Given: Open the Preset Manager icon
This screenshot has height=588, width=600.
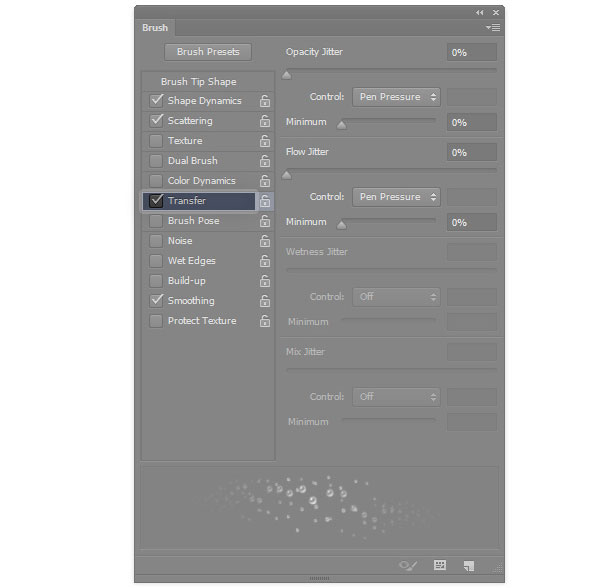Looking at the screenshot, I should click(x=440, y=565).
